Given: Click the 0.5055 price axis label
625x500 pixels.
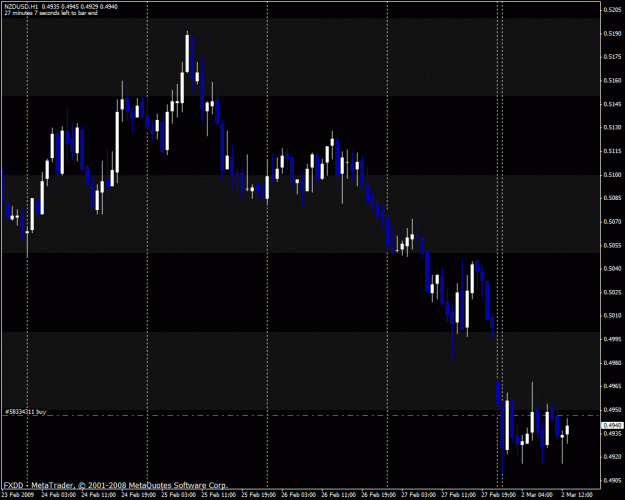Looking at the screenshot, I should coord(613,245).
